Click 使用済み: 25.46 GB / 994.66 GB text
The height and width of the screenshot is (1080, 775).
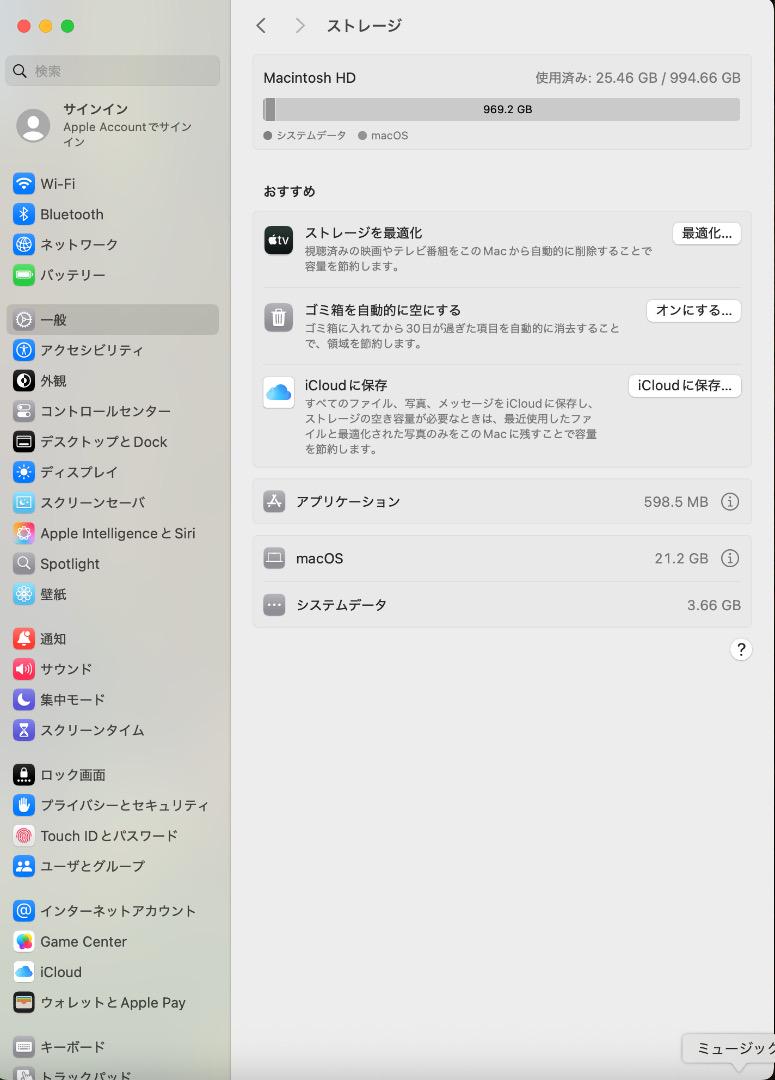[x=638, y=78]
